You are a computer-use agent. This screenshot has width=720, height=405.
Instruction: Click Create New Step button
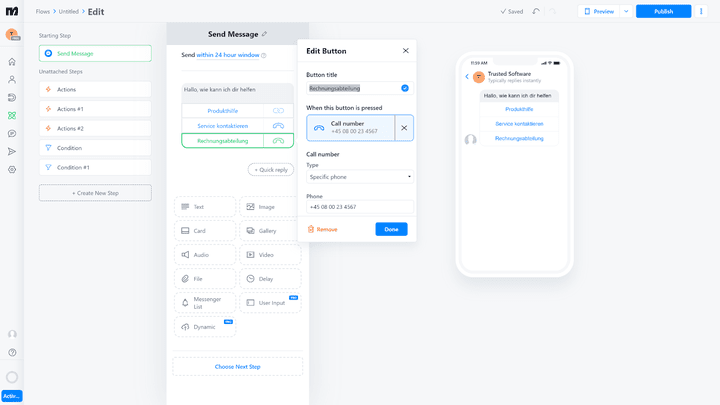tap(95, 193)
